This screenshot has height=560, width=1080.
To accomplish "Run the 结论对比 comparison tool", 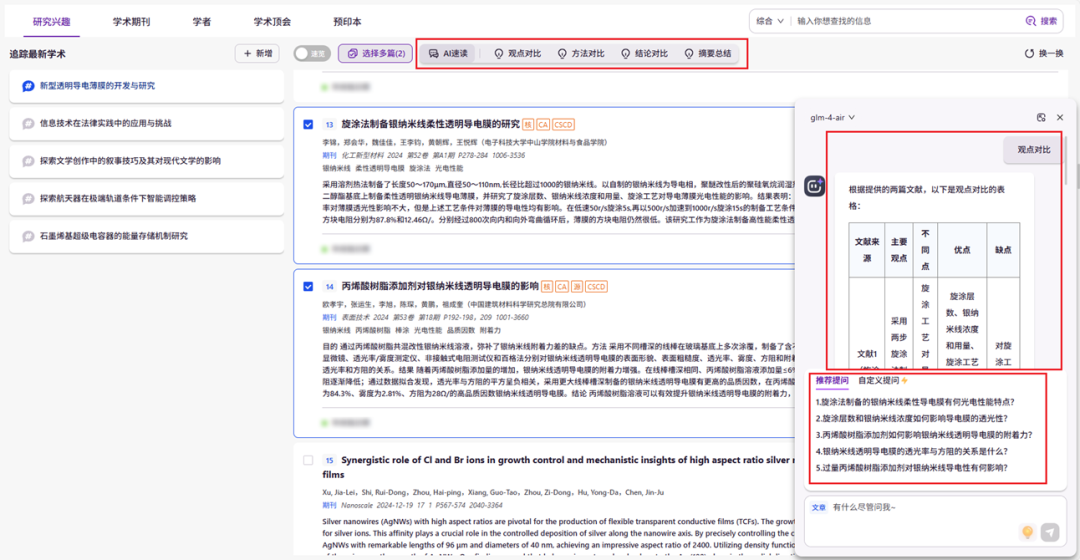I will 644,54.
